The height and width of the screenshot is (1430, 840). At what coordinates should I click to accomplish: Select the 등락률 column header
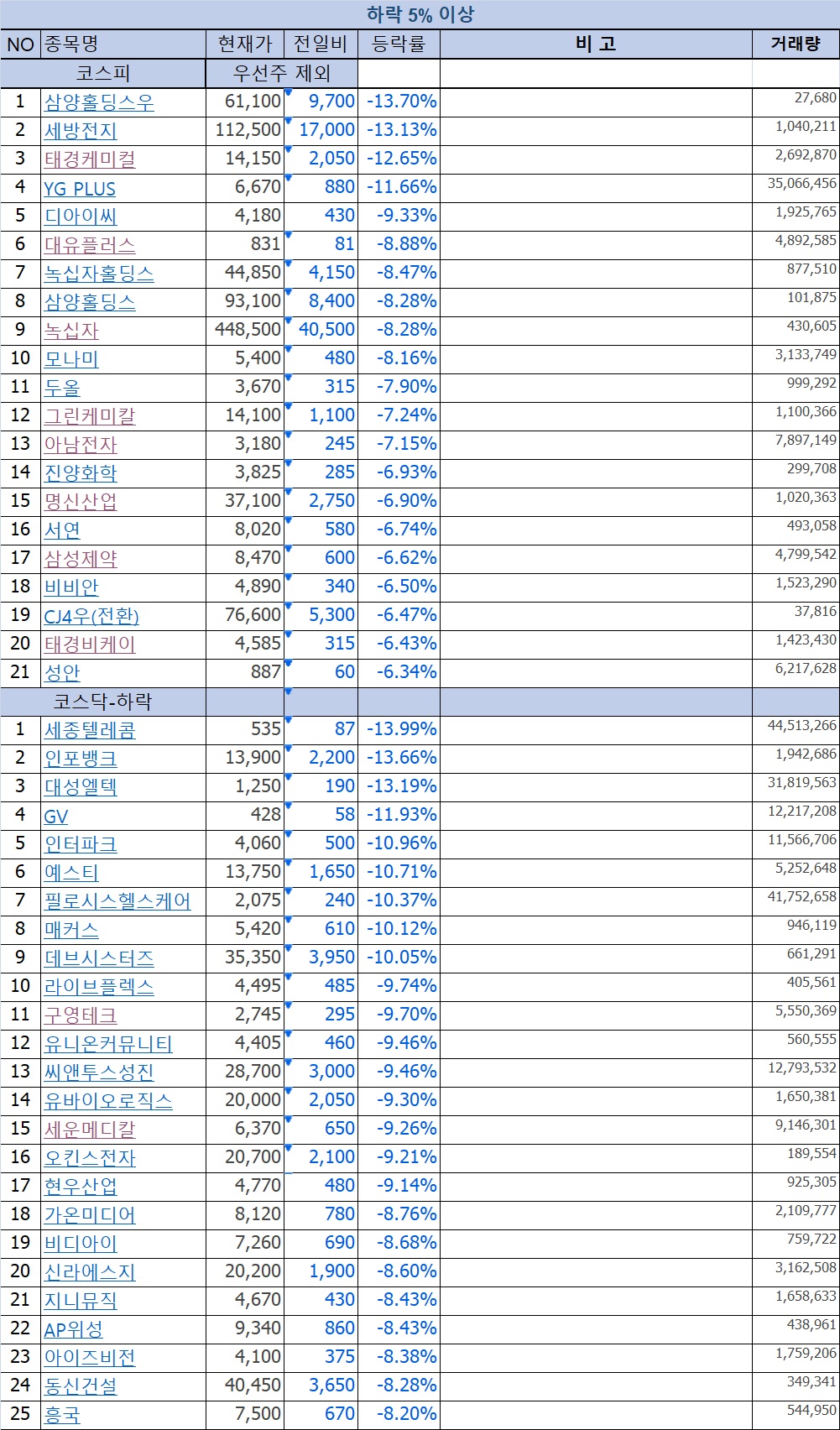point(399,44)
